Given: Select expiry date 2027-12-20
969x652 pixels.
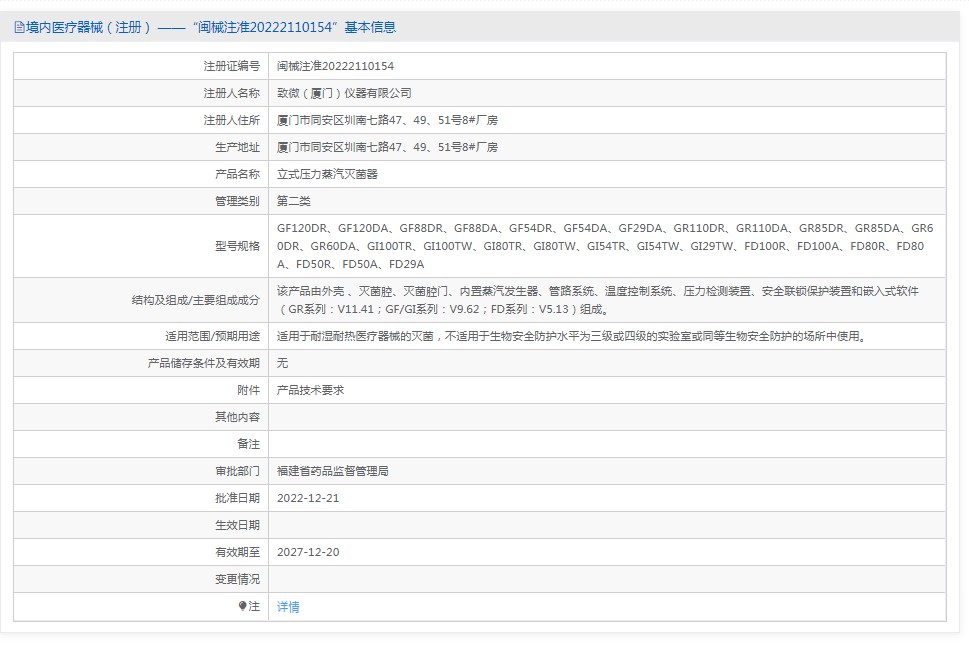Looking at the screenshot, I should pos(308,552).
